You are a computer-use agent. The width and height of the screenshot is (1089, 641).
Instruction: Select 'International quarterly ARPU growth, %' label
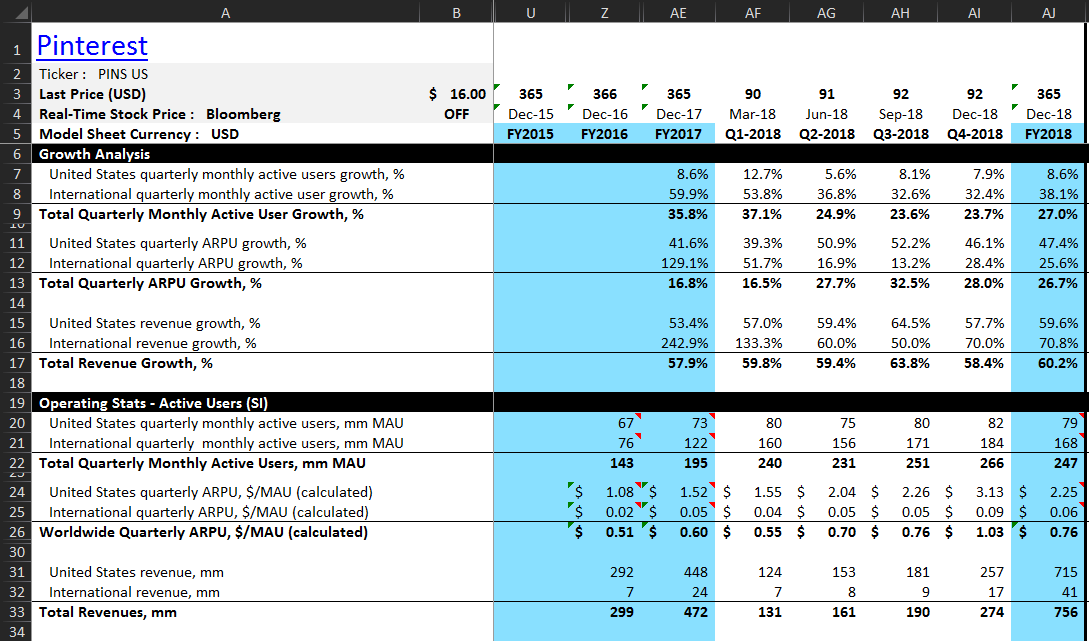pos(176,263)
